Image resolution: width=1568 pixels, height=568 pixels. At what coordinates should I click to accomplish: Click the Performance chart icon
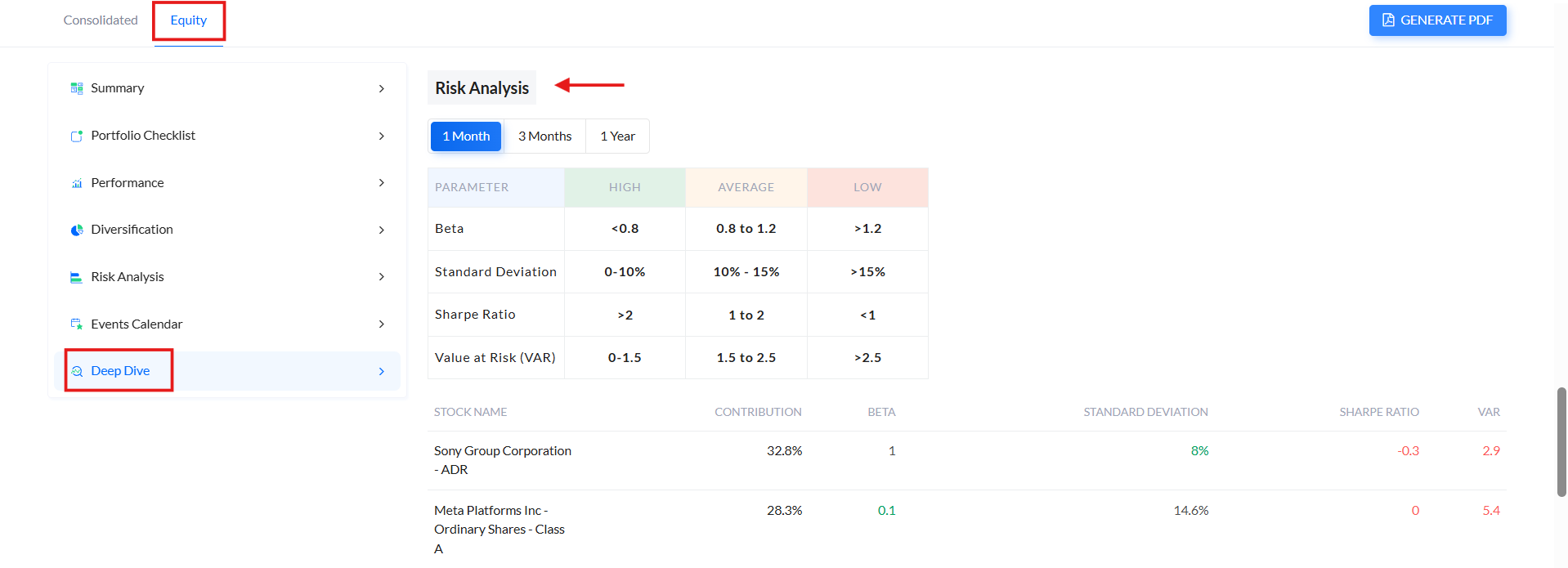pyautogui.click(x=77, y=183)
